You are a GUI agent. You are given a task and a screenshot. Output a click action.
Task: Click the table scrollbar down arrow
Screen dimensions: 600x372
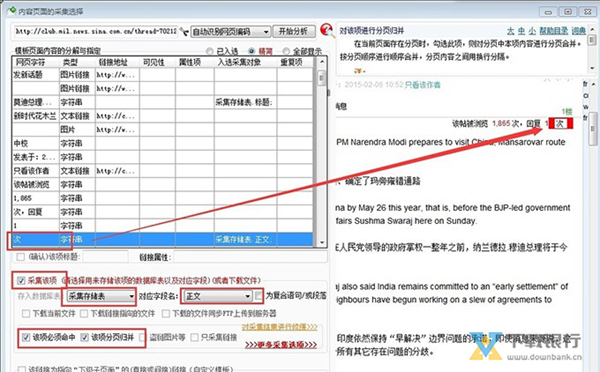321,242
